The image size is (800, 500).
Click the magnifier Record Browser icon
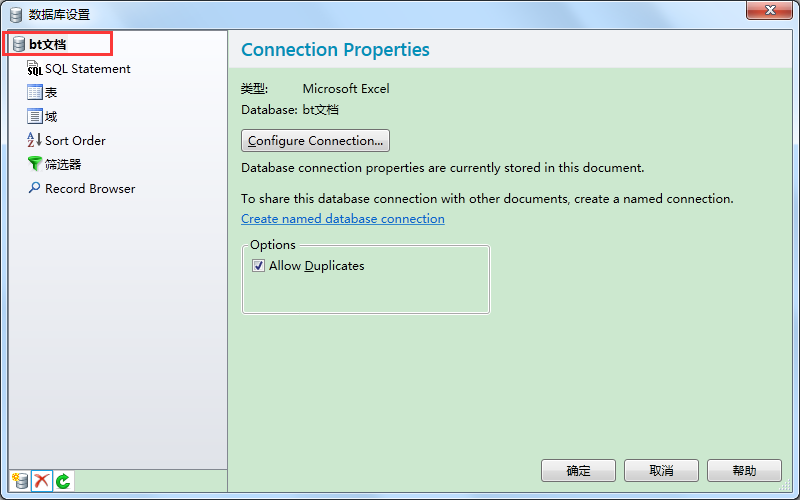pyautogui.click(x=35, y=188)
